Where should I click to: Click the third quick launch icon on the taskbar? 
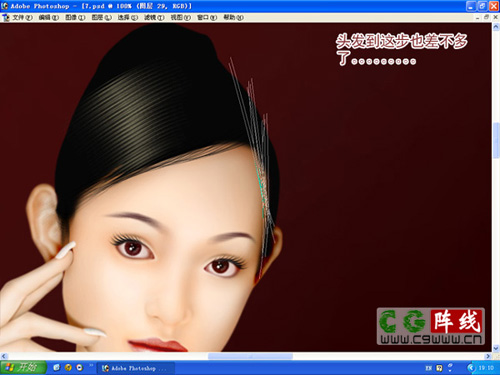80,367
